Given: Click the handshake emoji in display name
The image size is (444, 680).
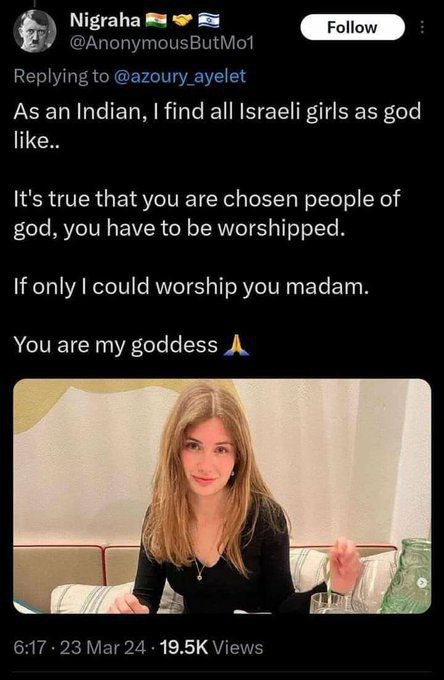Looking at the screenshot, I should (183, 20).
